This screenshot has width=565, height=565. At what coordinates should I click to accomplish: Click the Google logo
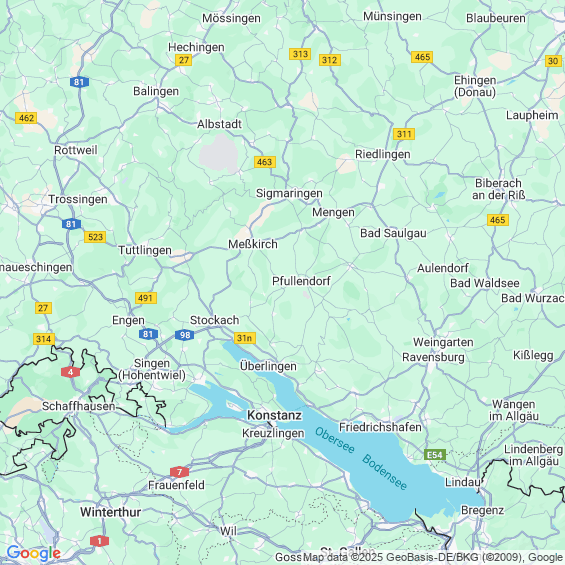coord(34,553)
